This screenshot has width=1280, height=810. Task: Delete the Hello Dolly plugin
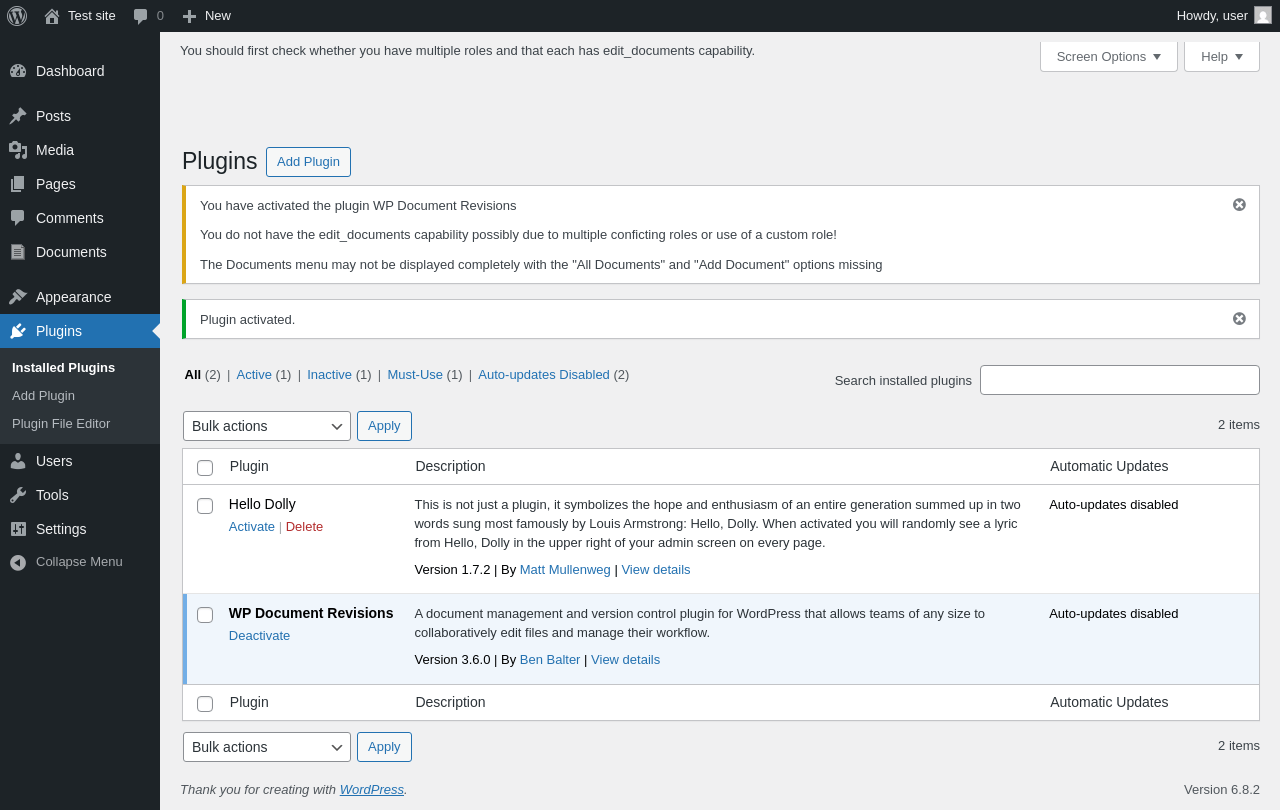point(304,527)
